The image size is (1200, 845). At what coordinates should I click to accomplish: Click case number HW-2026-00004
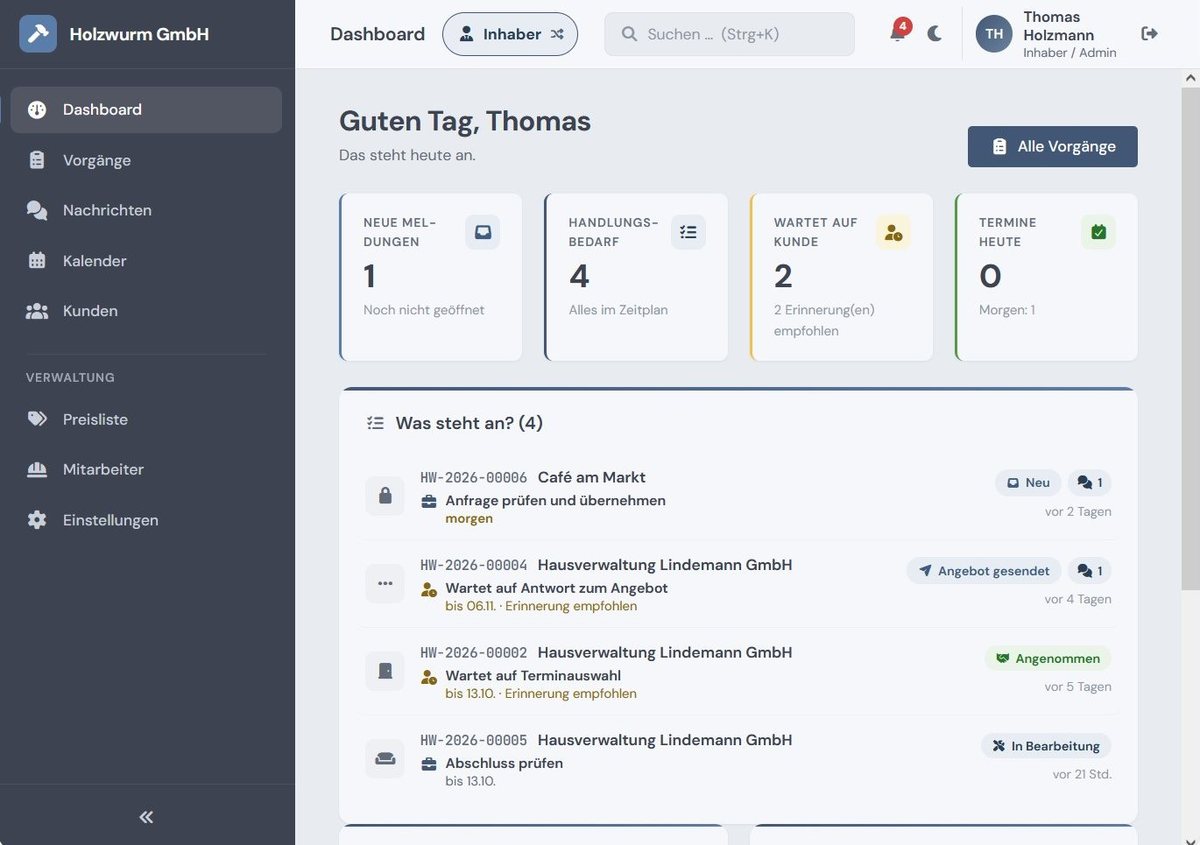pyautogui.click(x=474, y=565)
